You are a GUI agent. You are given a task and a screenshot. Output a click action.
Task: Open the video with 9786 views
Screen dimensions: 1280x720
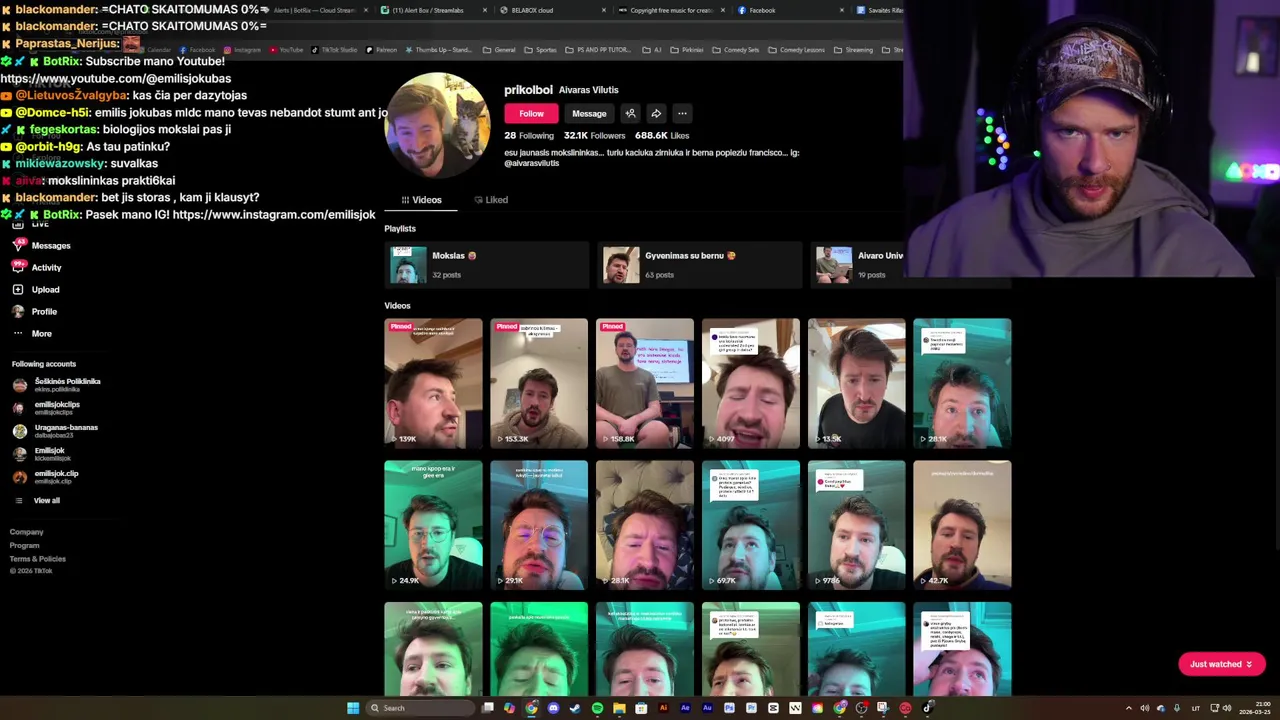(857, 525)
